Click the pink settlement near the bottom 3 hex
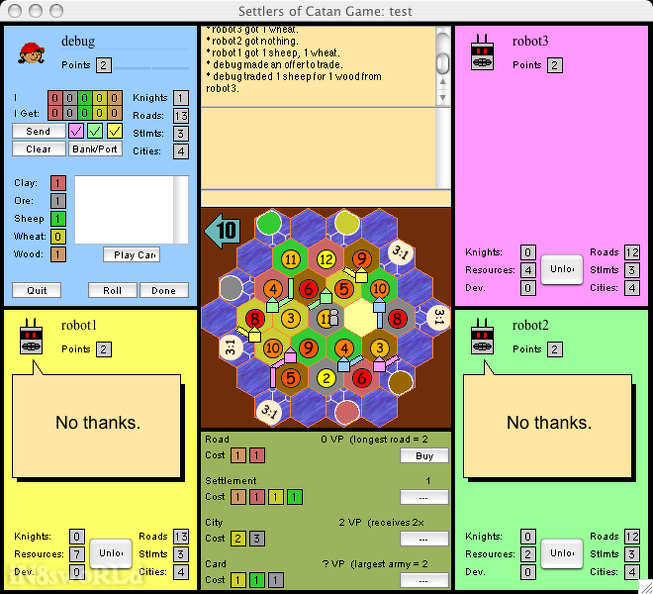Image resolution: width=653 pixels, height=594 pixels. 379,364
